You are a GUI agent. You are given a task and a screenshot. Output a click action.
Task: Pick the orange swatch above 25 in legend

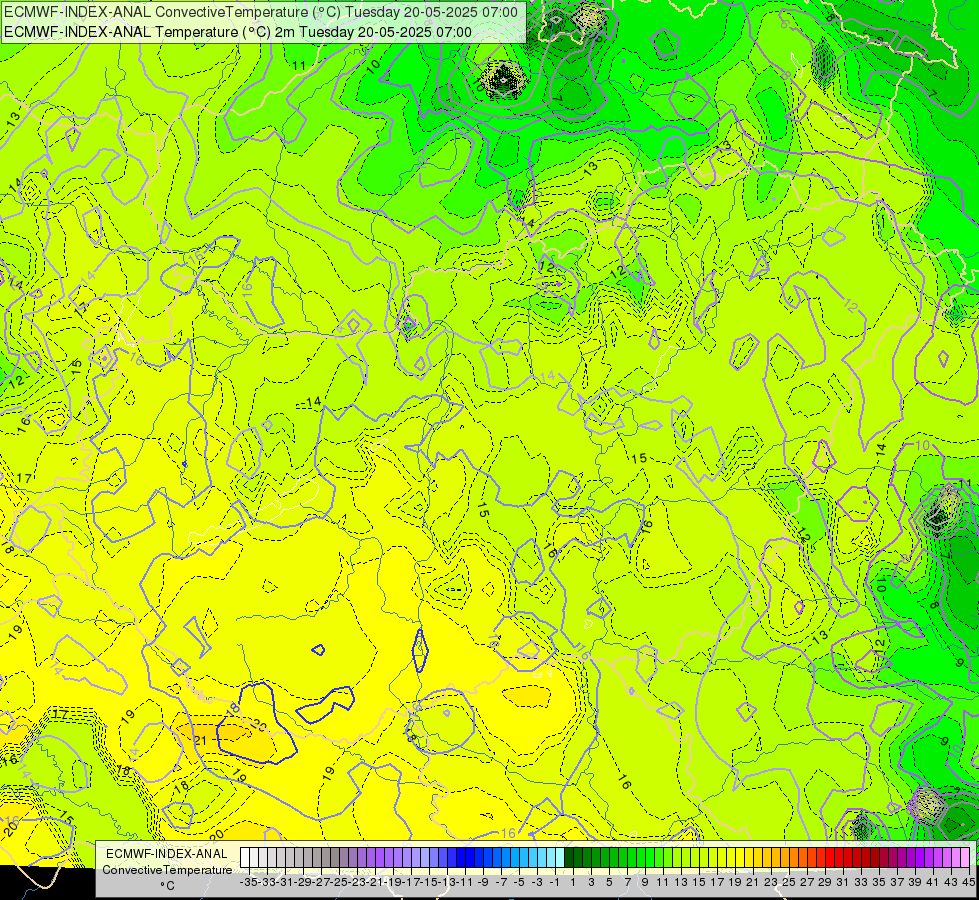coord(785,857)
